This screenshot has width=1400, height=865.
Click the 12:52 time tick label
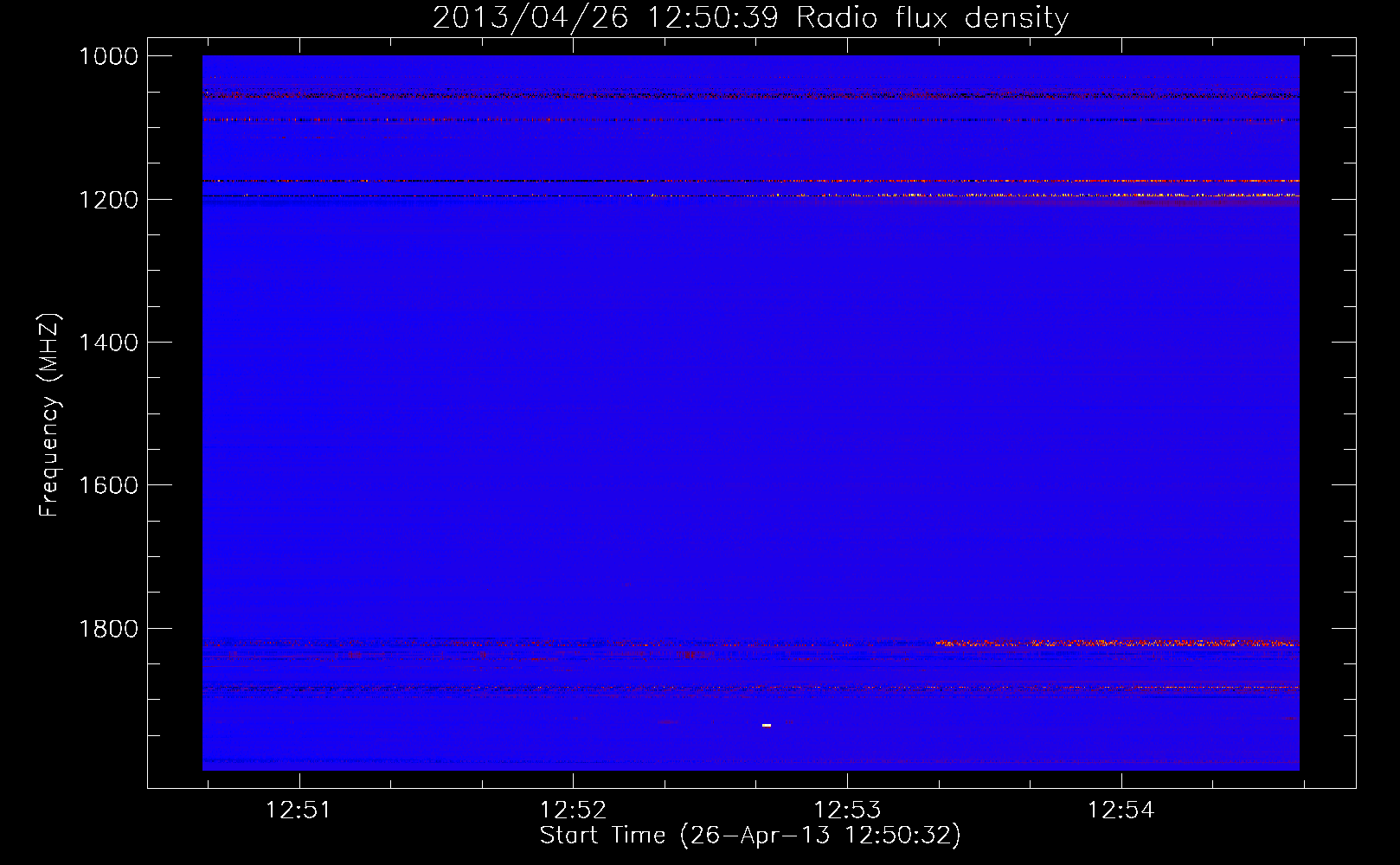pyautogui.click(x=573, y=811)
